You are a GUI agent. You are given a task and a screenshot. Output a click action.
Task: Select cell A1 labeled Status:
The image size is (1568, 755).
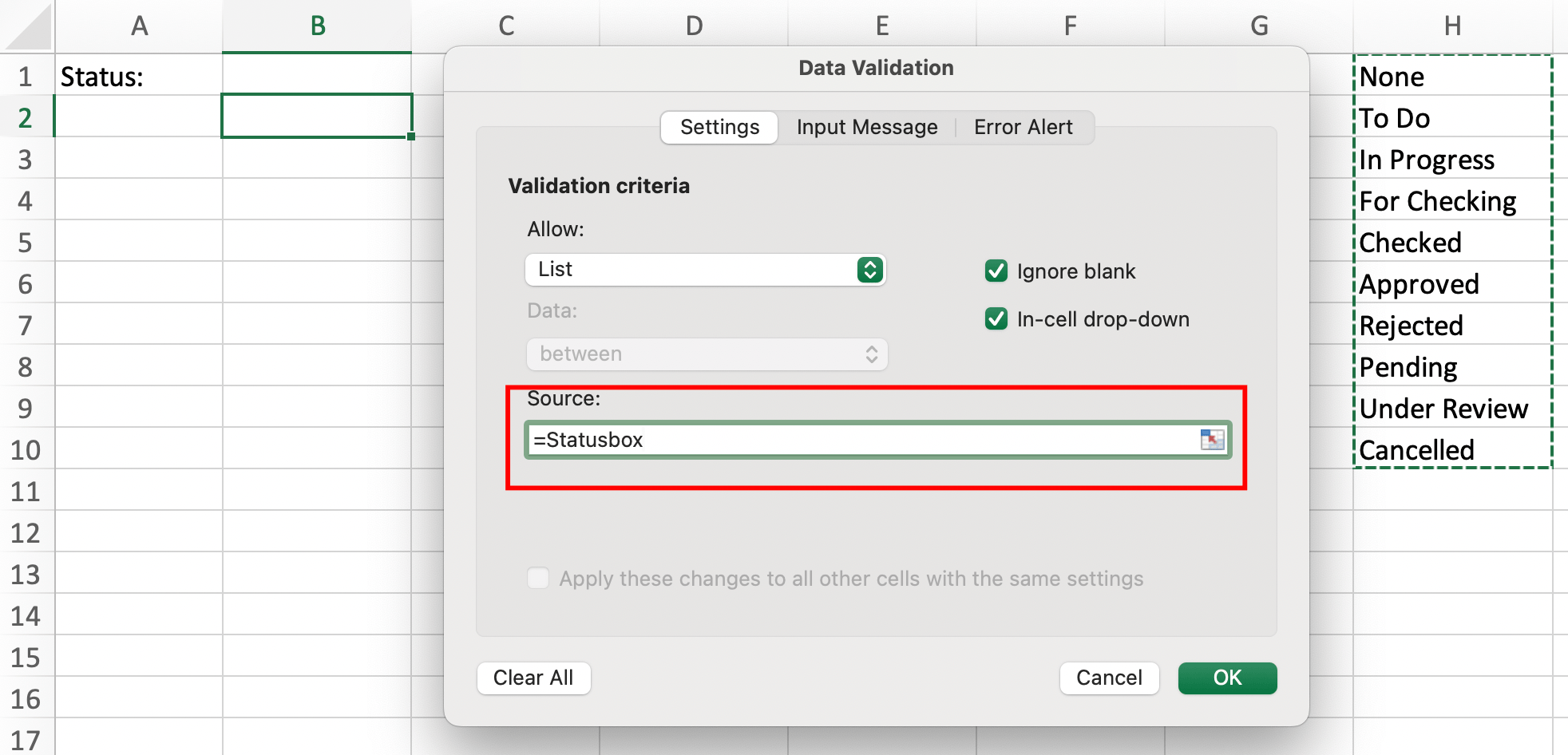138,77
